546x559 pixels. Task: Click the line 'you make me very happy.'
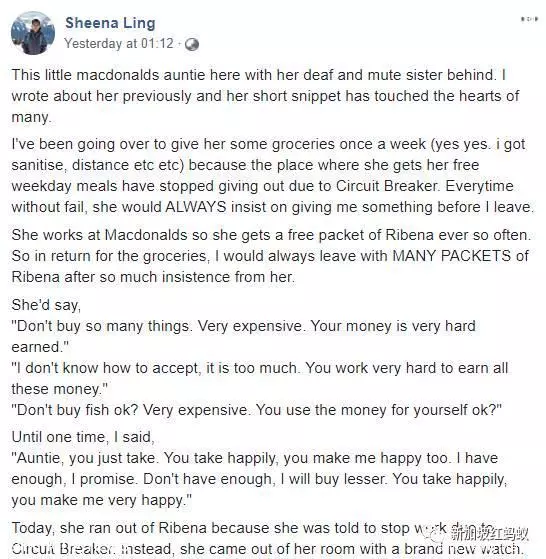tap(101, 500)
